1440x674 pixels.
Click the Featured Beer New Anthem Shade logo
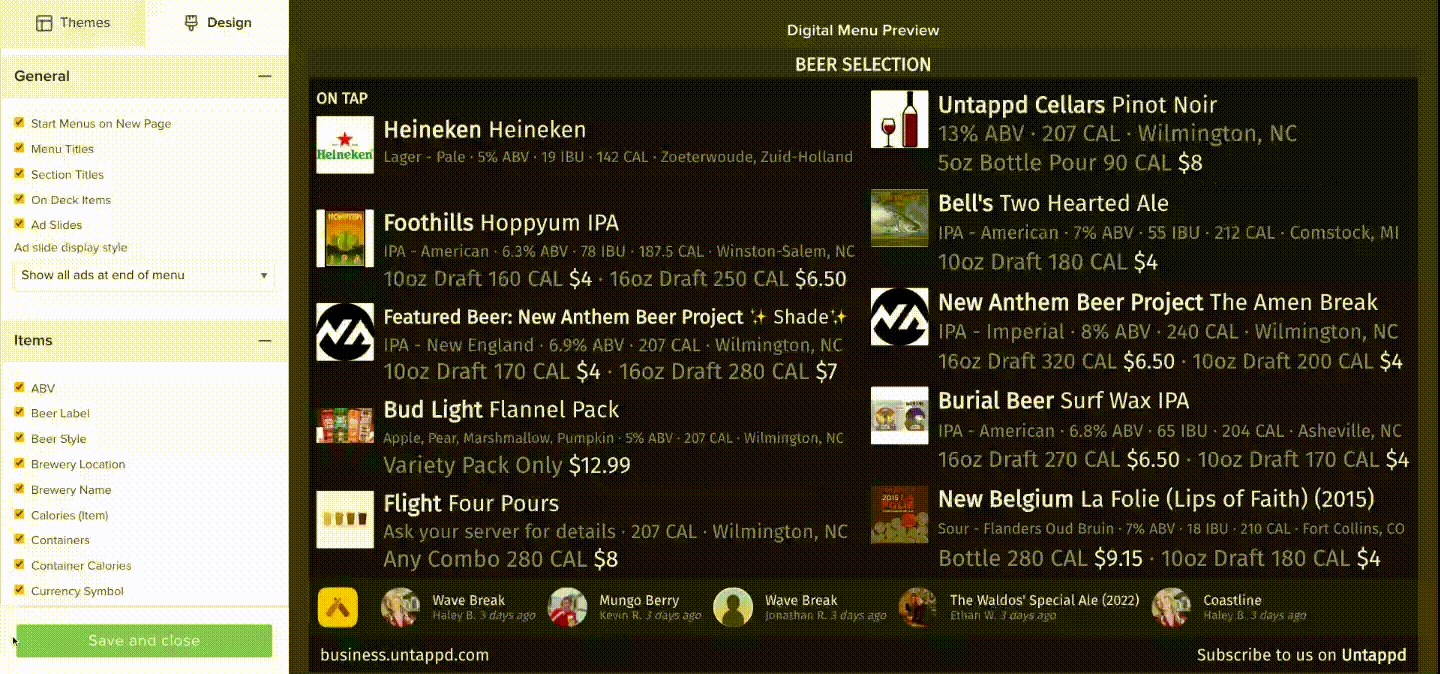tap(345, 332)
